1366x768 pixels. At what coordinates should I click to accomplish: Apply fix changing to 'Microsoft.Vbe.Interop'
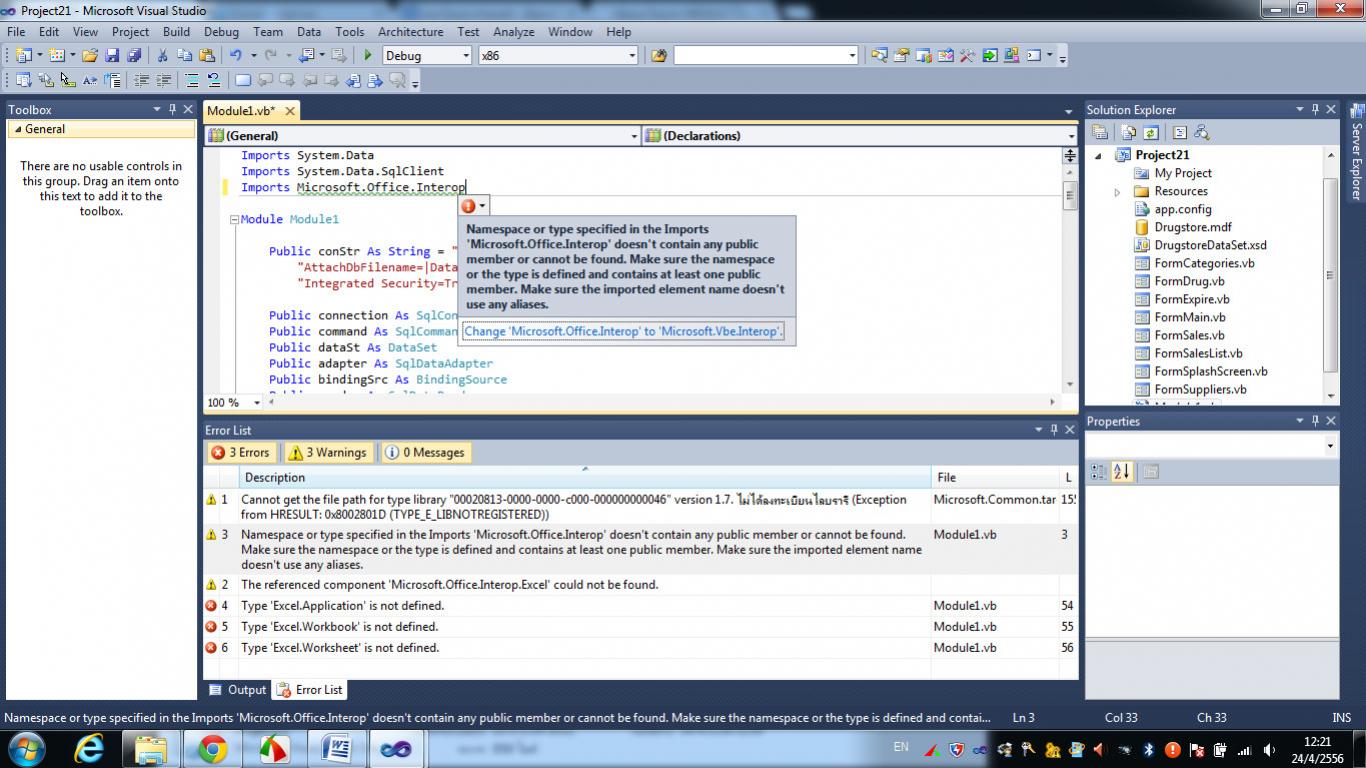click(623, 331)
